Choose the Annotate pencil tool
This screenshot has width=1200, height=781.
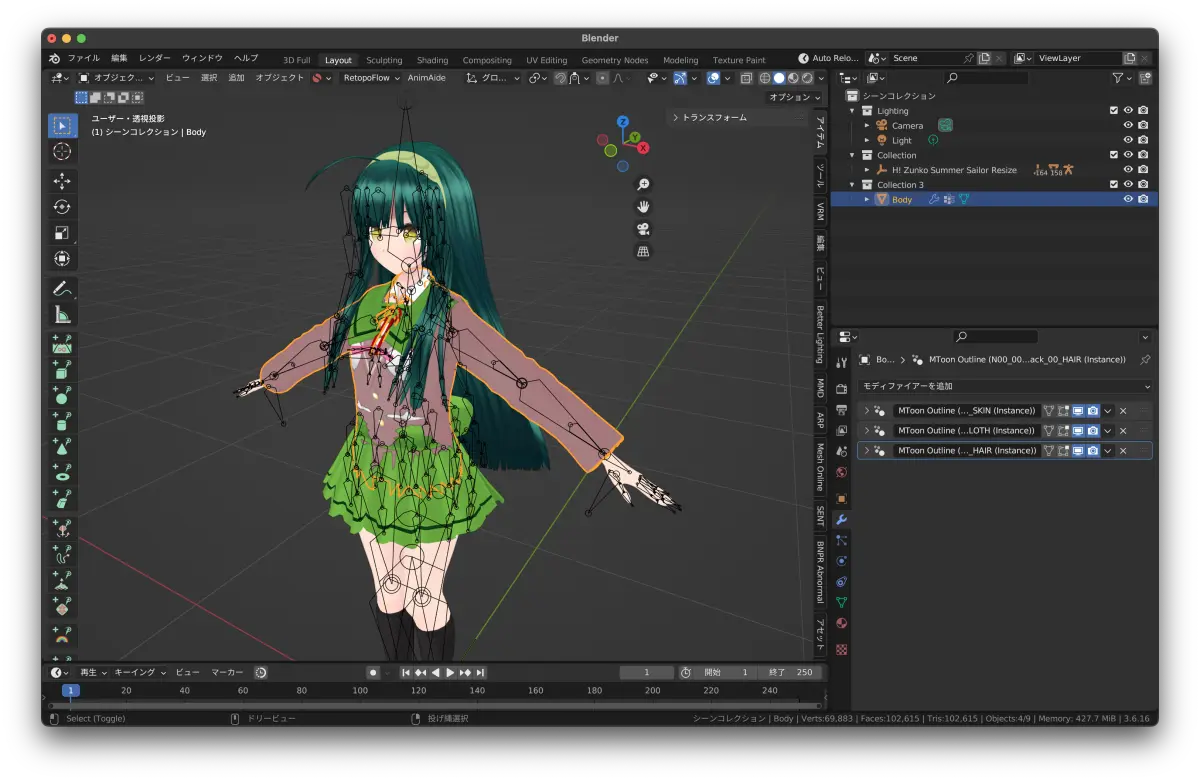[62, 289]
